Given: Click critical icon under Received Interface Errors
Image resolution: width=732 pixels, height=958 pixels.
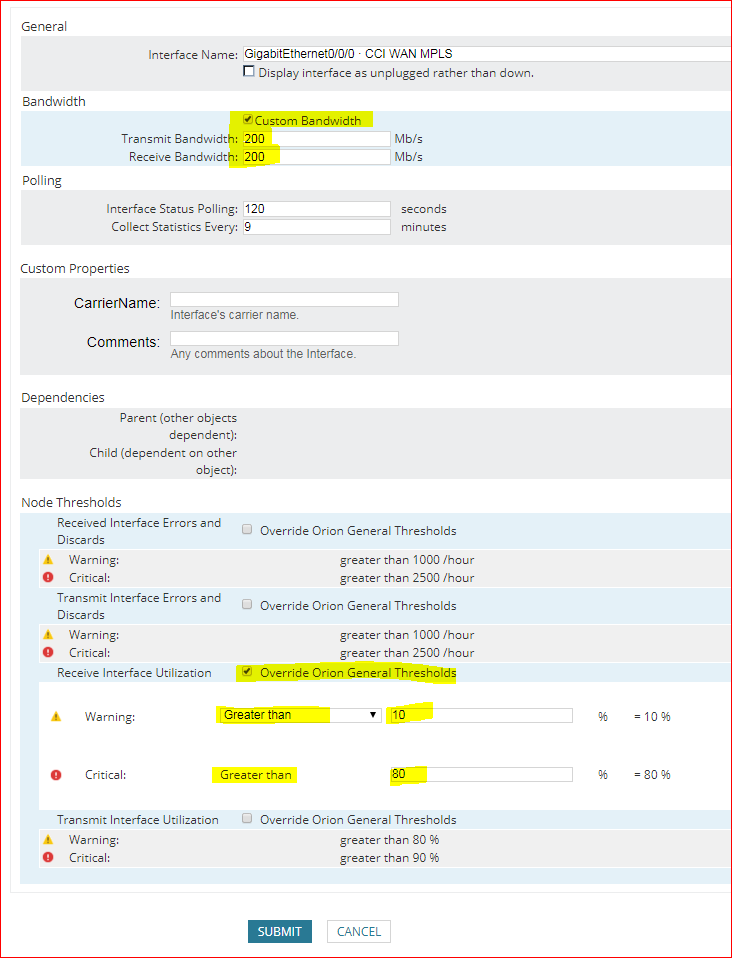Looking at the screenshot, I should click(x=48, y=577).
